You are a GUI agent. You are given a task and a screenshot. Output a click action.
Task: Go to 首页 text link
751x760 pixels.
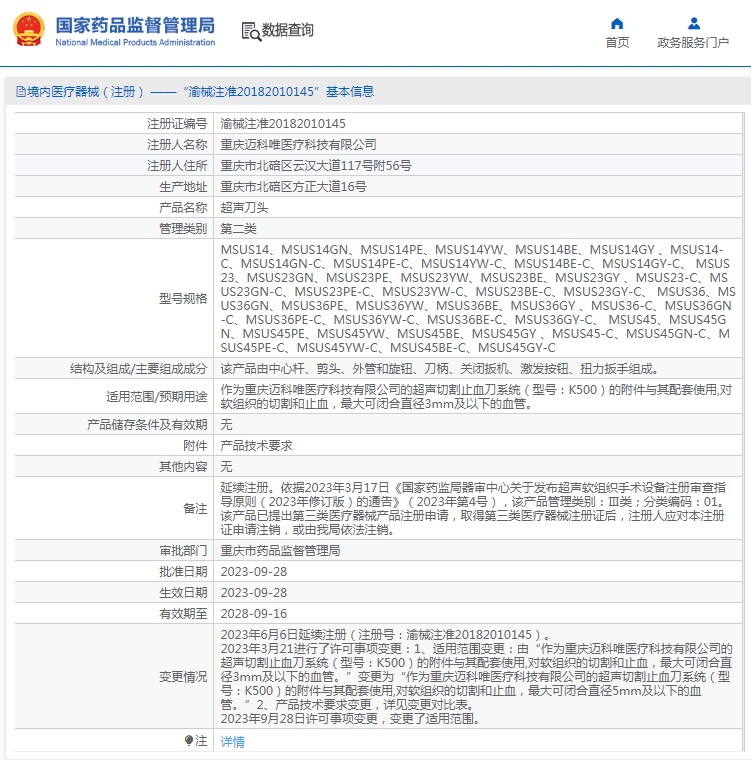click(x=617, y=43)
